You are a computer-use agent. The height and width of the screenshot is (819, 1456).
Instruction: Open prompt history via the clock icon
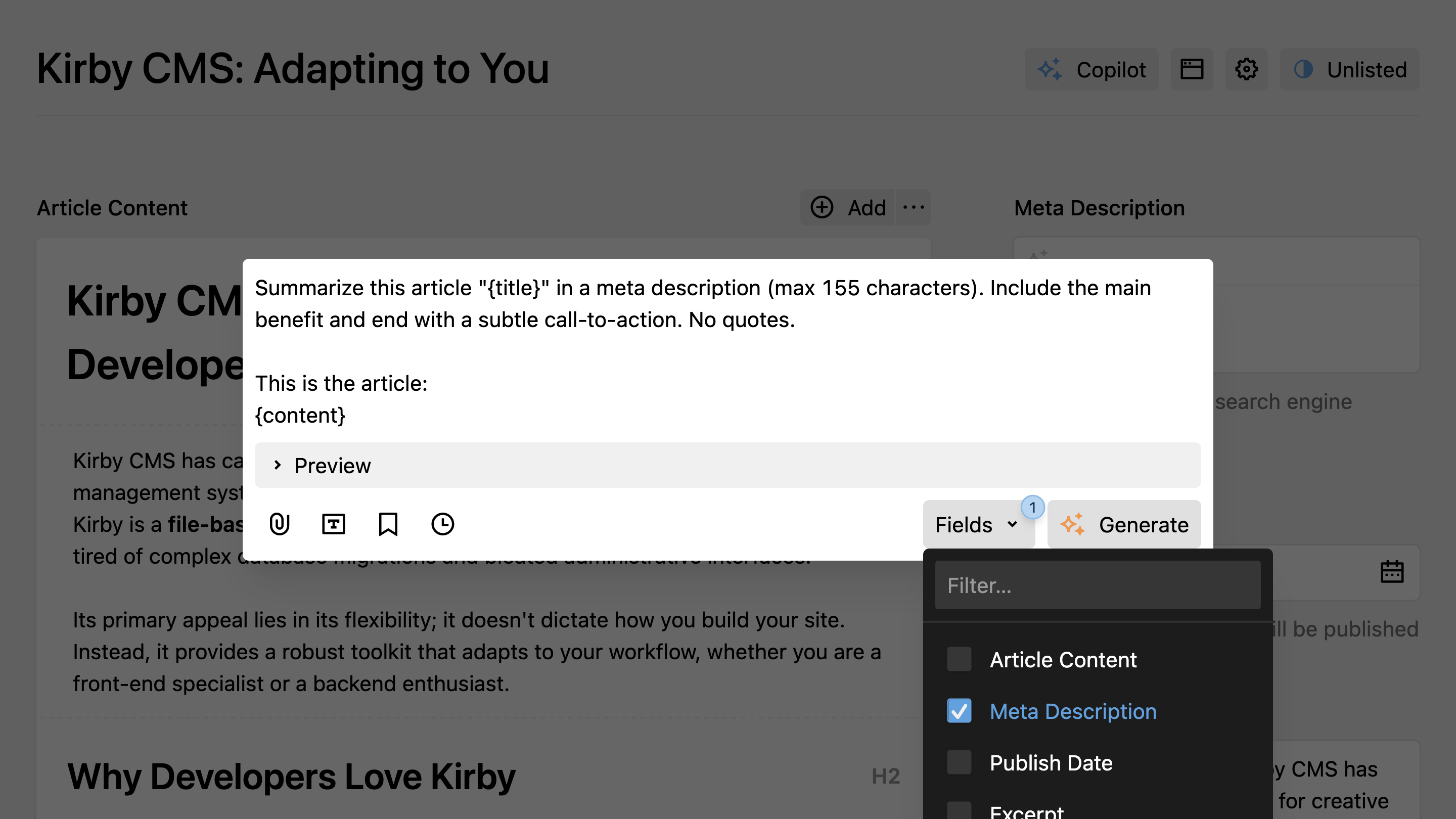point(442,524)
